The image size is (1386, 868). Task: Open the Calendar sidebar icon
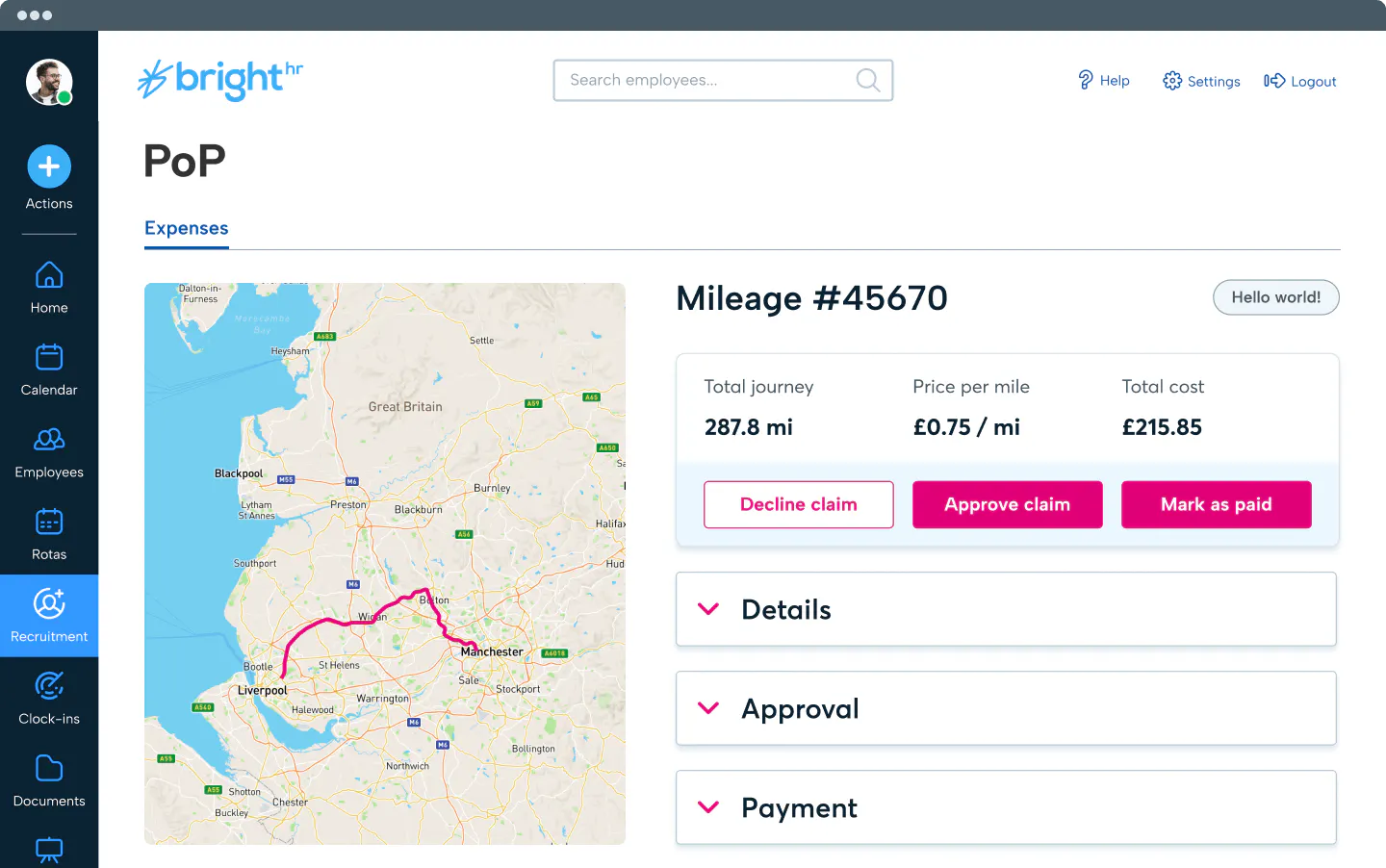tap(49, 358)
